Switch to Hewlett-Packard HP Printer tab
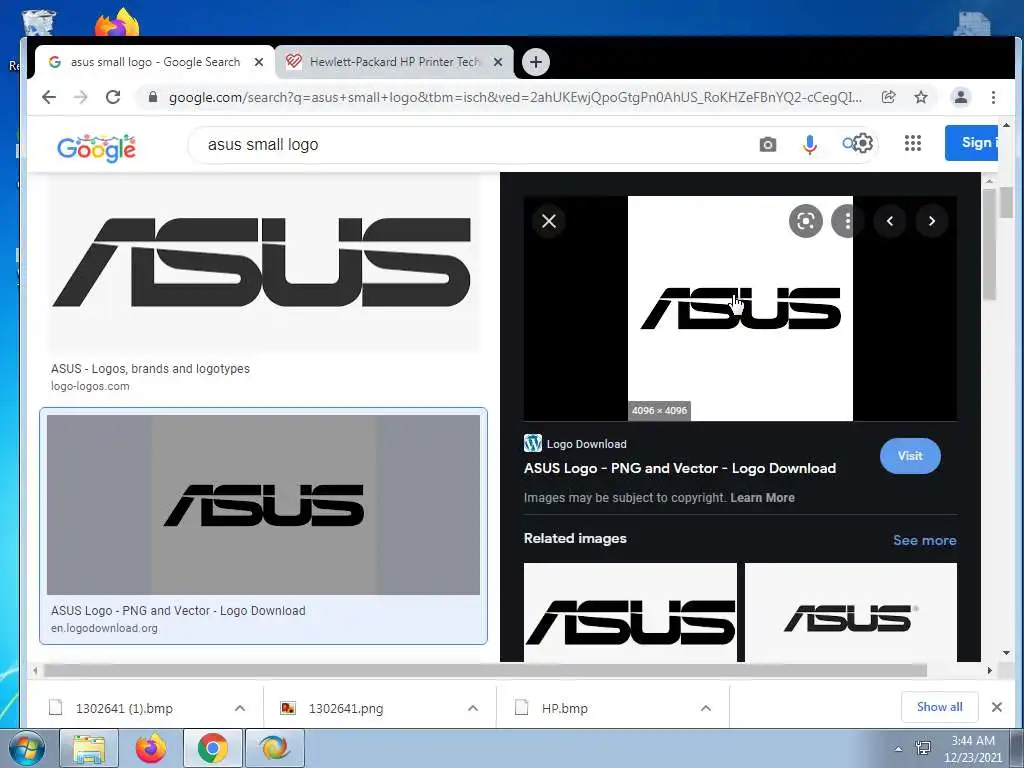 click(x=394, y=62)
